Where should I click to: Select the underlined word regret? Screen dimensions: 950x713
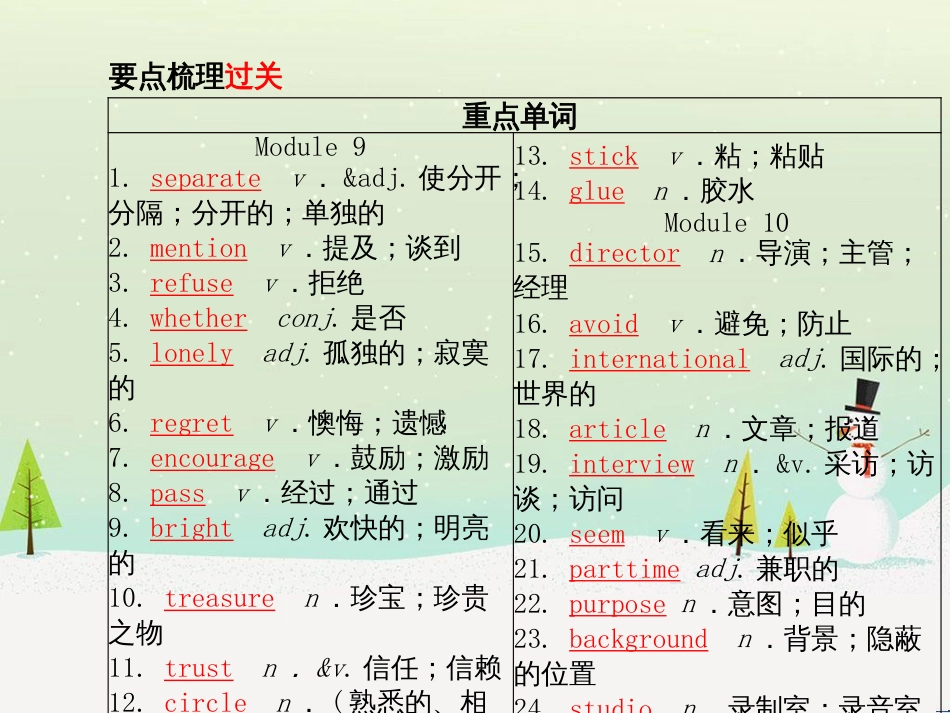pyautogui.click(x=191, y=424)
